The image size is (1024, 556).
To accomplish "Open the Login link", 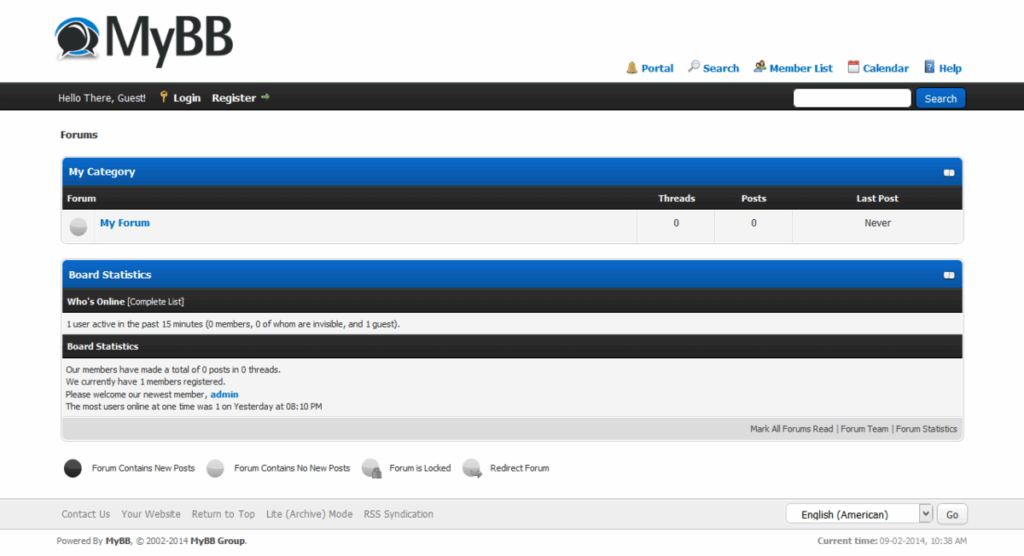I will click(x=187, y=98).
